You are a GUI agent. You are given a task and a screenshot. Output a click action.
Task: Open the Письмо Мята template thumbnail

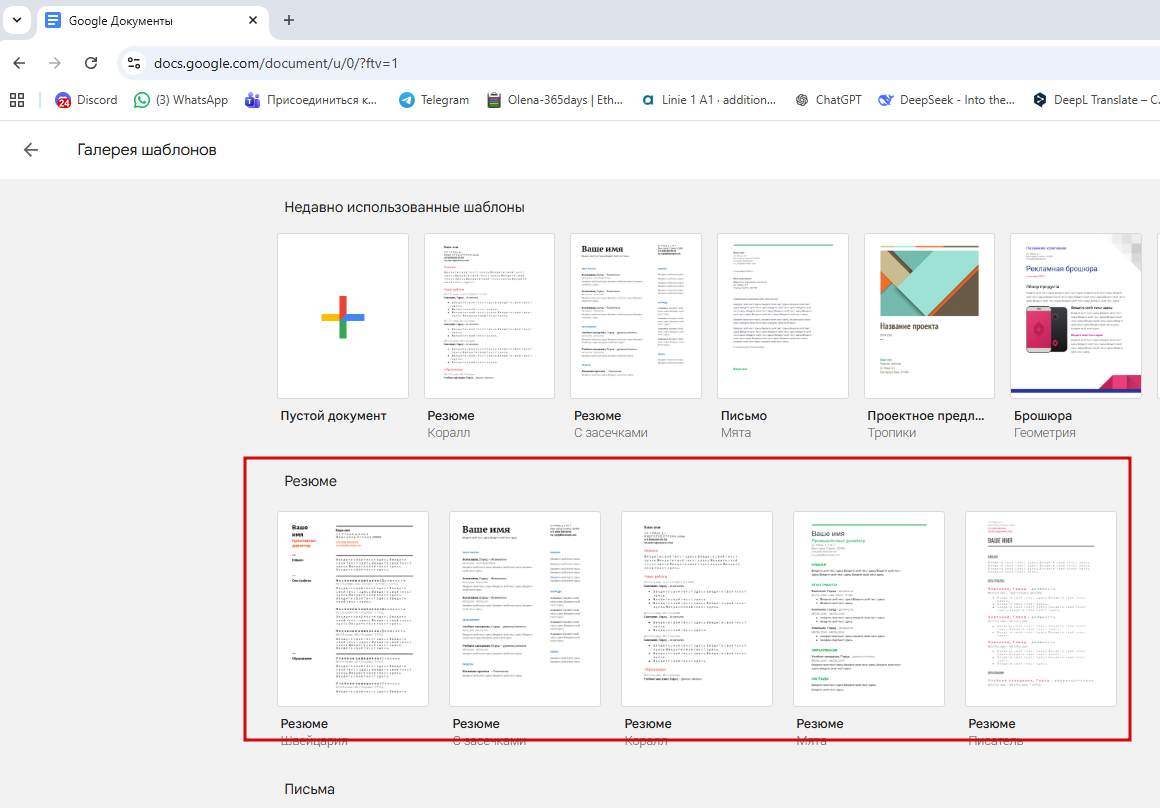coord(783,316)
